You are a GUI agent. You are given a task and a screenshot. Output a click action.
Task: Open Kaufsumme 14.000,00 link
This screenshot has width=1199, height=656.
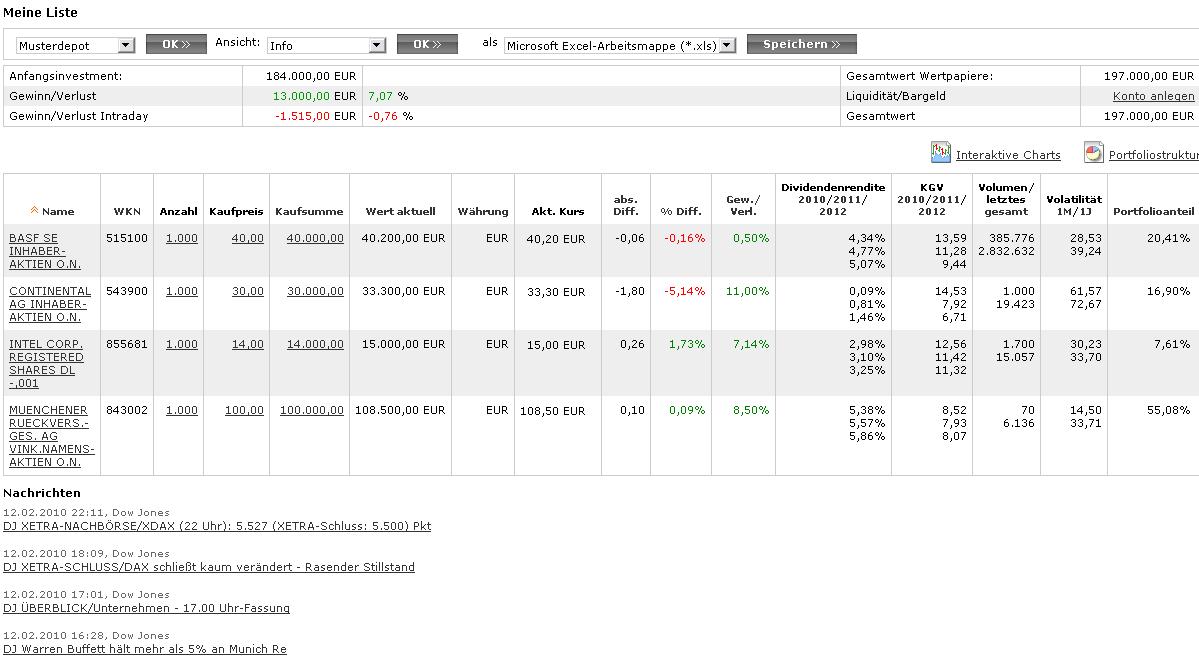coord(315,344)
